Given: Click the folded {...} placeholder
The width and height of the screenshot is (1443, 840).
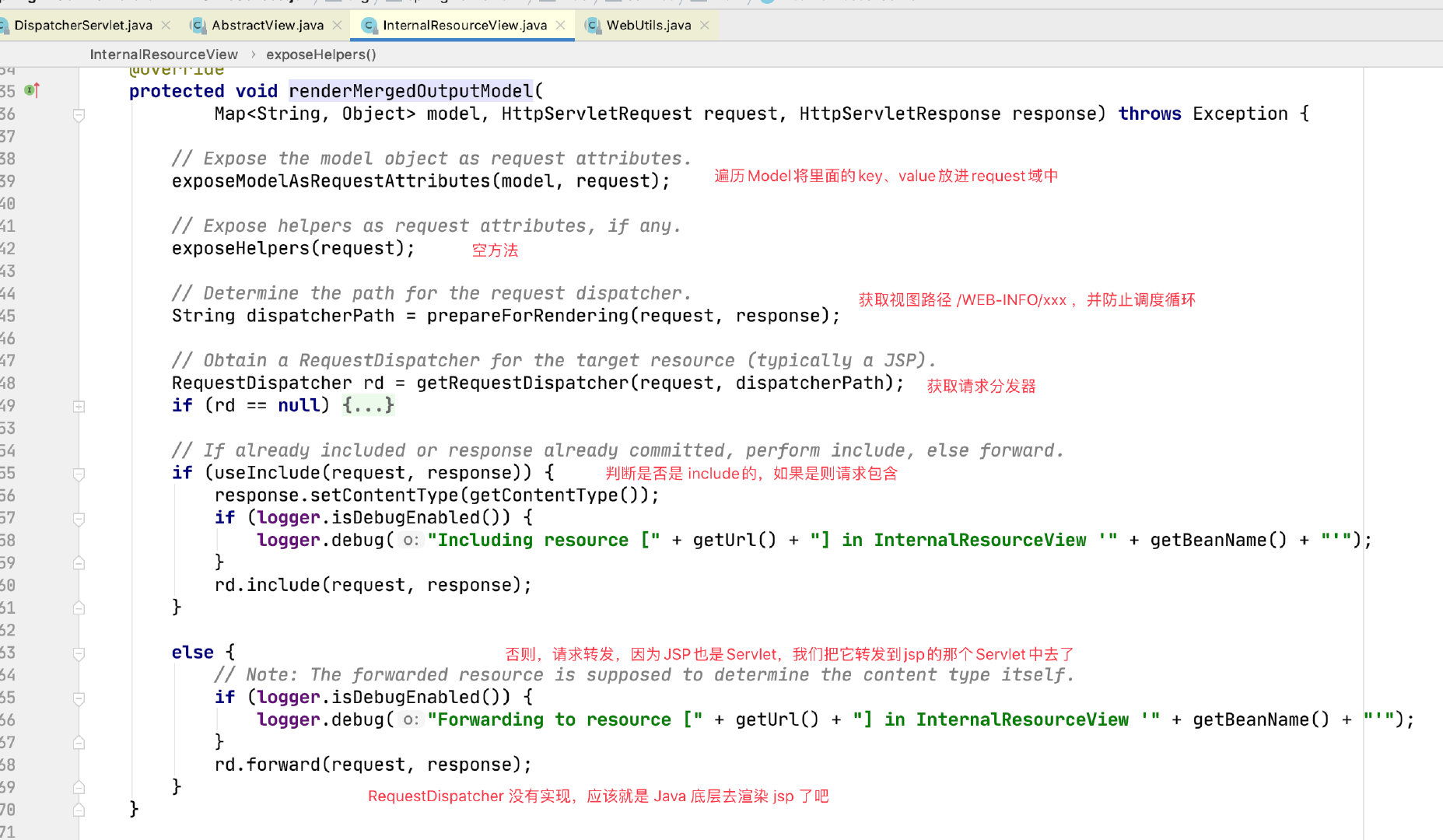Looking at the screenshot, I should 368,405.
